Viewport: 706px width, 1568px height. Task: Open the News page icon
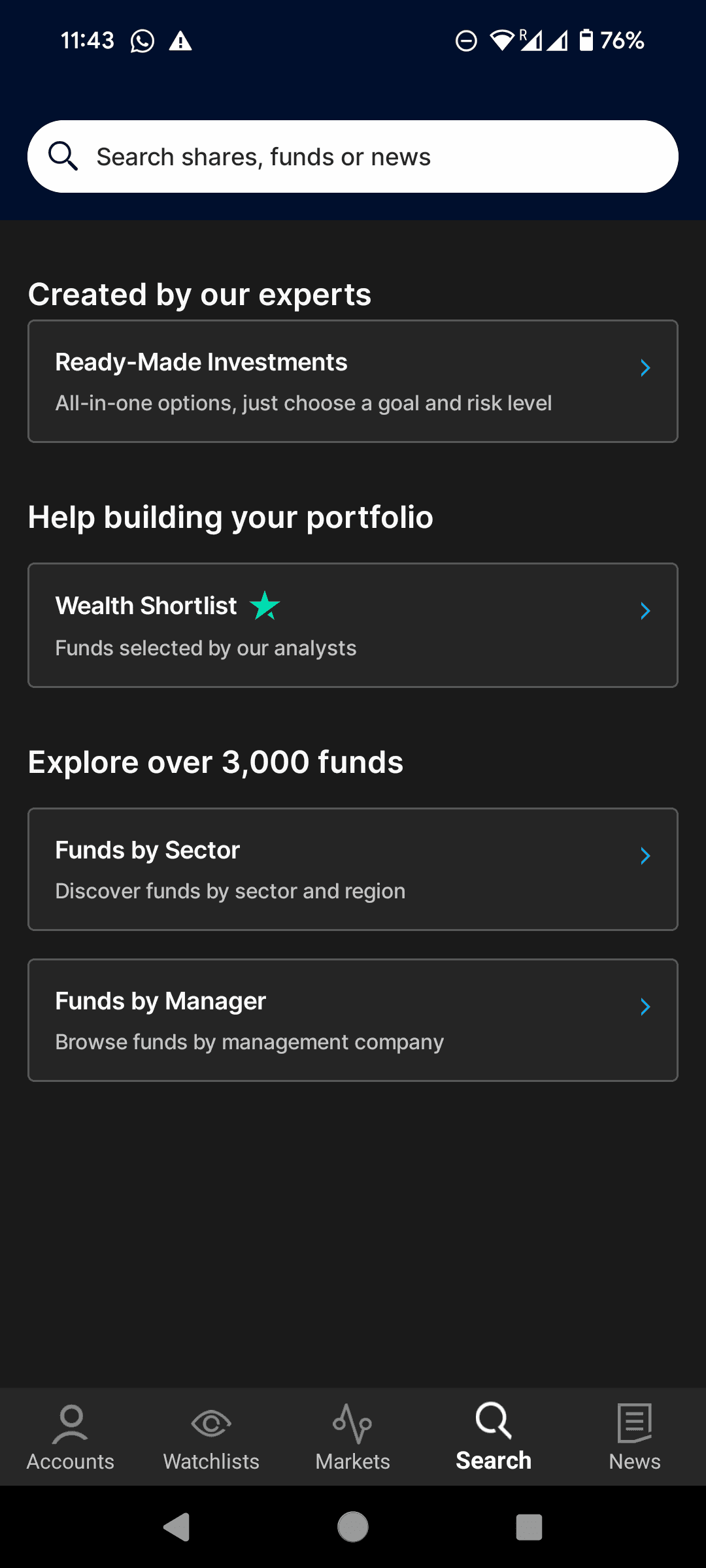pos(635,1422)
